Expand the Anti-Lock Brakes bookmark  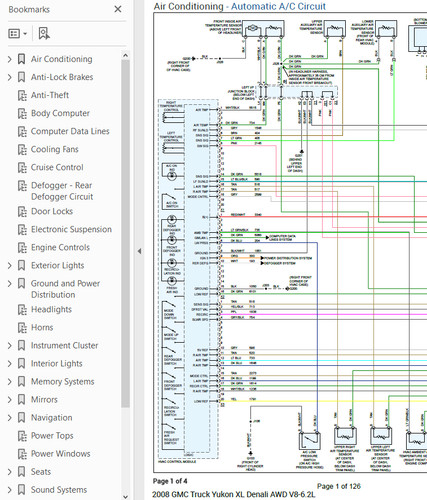click(x=10, y=77)
